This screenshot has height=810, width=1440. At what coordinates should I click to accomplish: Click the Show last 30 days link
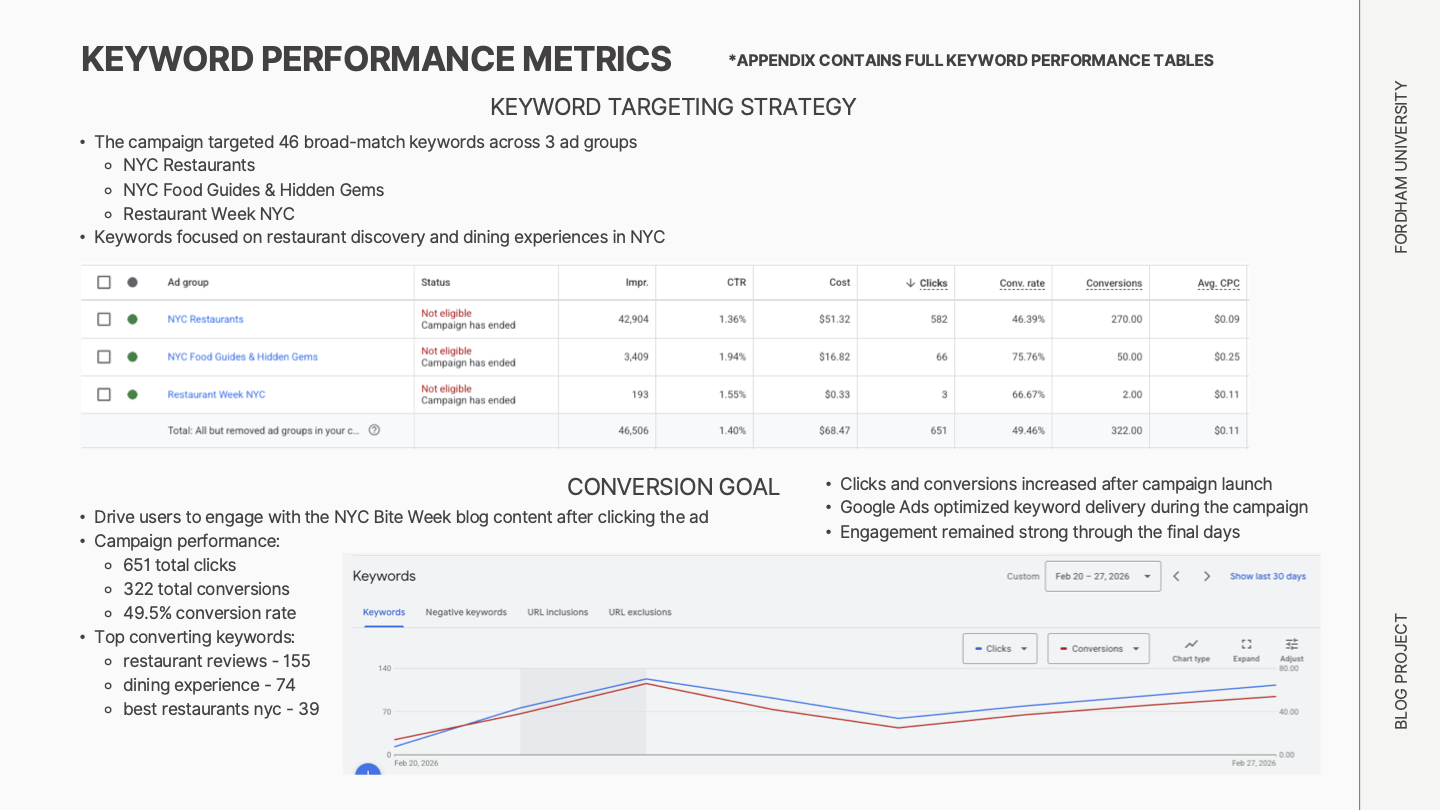click(x=1267, y=576)
